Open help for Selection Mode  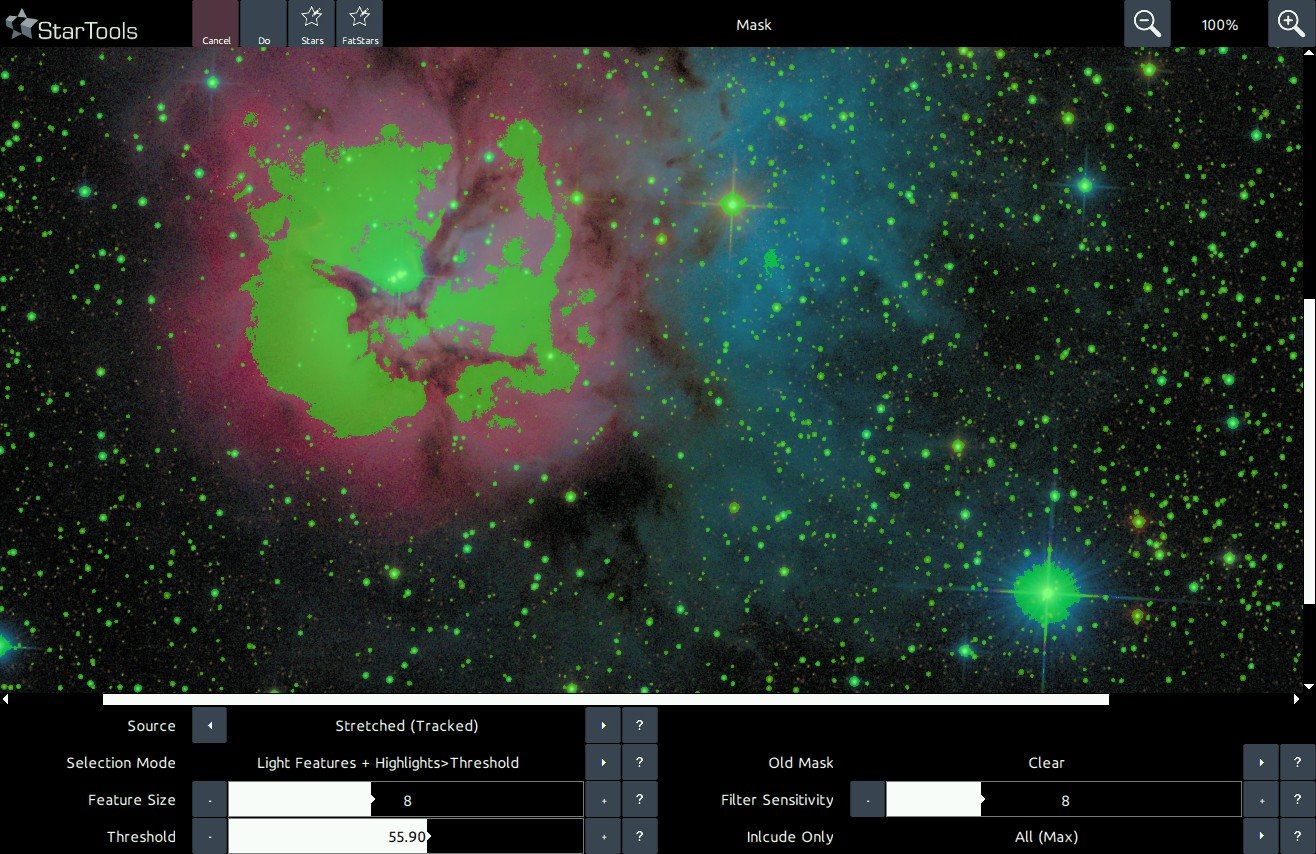point(639,763)
